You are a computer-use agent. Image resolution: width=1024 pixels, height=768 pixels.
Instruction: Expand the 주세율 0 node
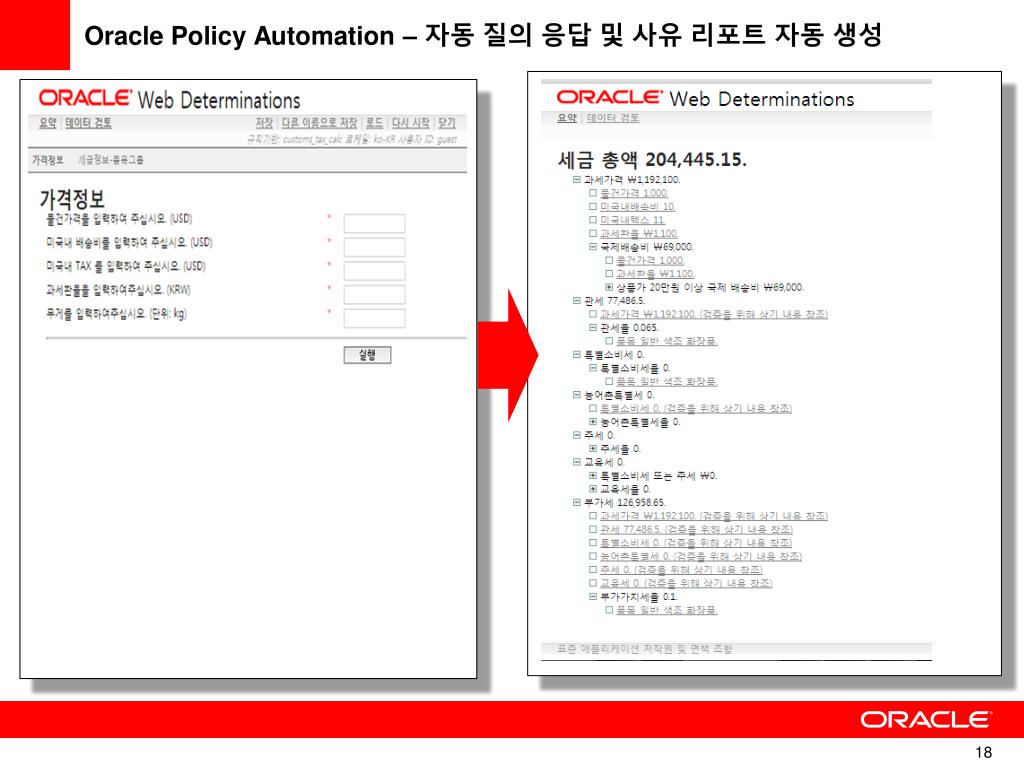point(593,449)
